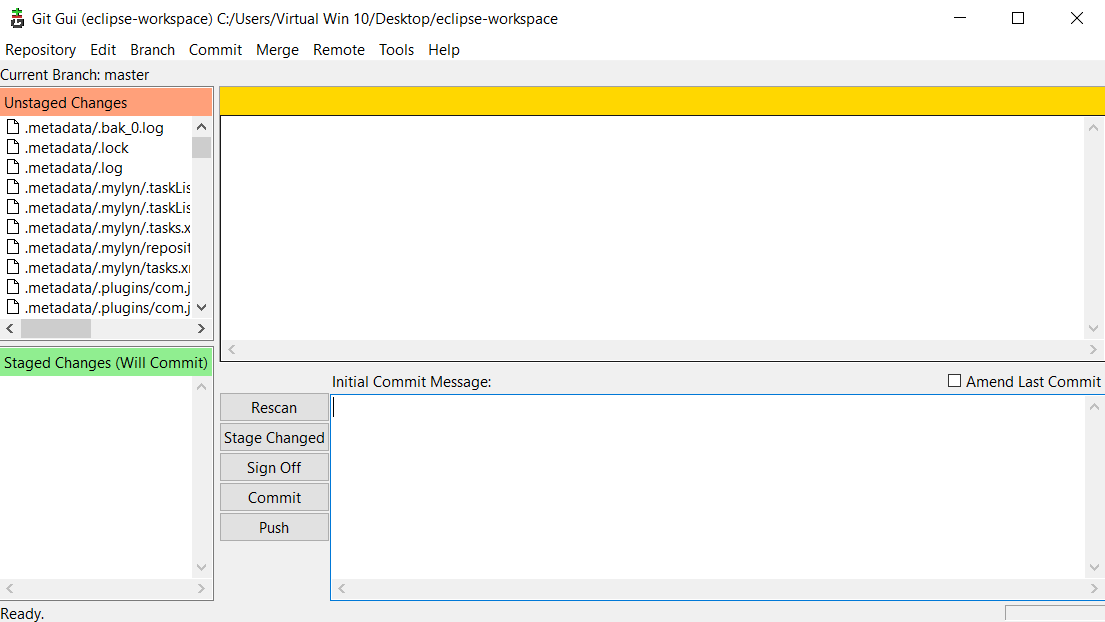
Task: Click the right arrow of the diff pane's horizontal scrollbar
Action: (x=1094, y=349)
